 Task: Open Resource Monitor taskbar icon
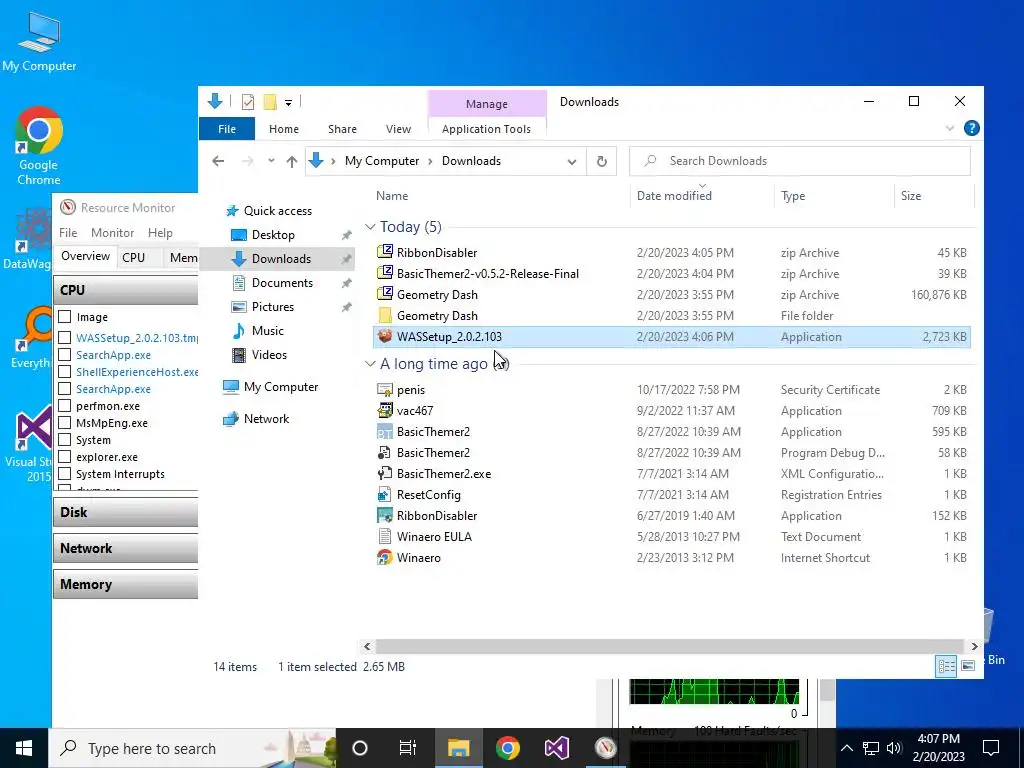(x=605, y=748)
